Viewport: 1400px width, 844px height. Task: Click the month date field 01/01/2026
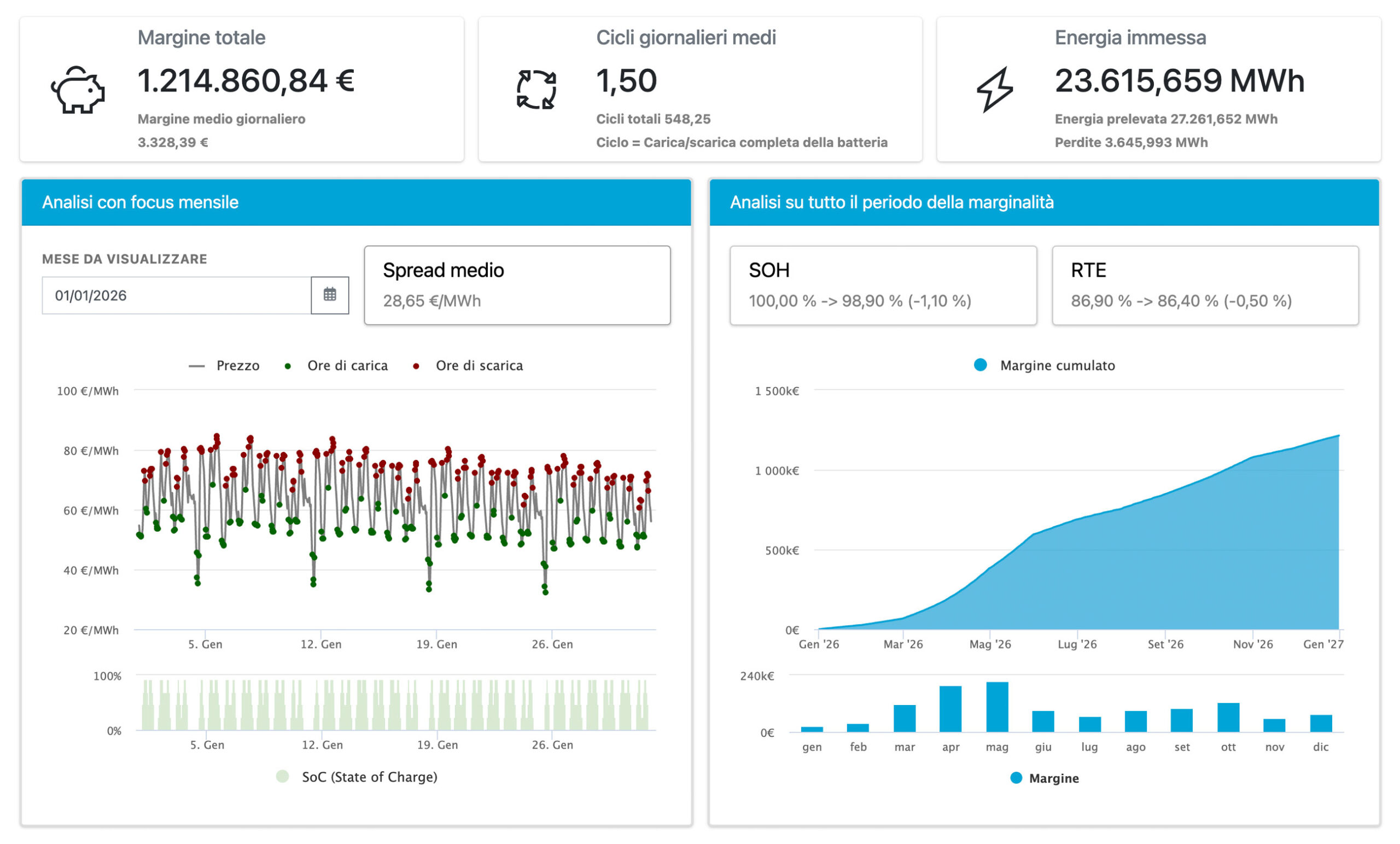pyautogui.click(x=176, y=295)
